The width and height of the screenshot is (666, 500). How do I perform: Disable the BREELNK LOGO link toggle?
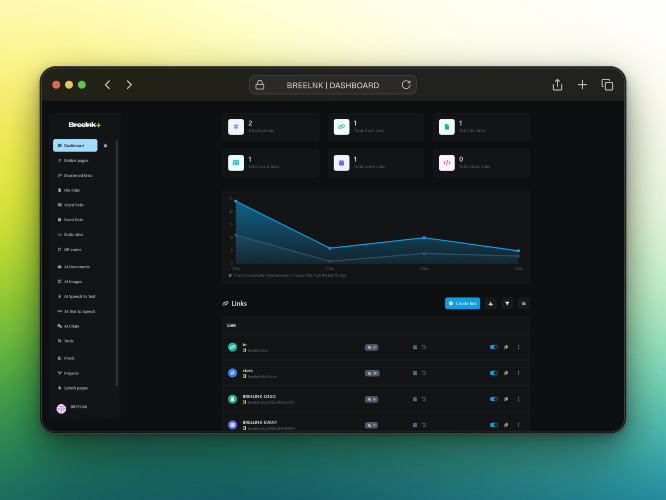494,399
